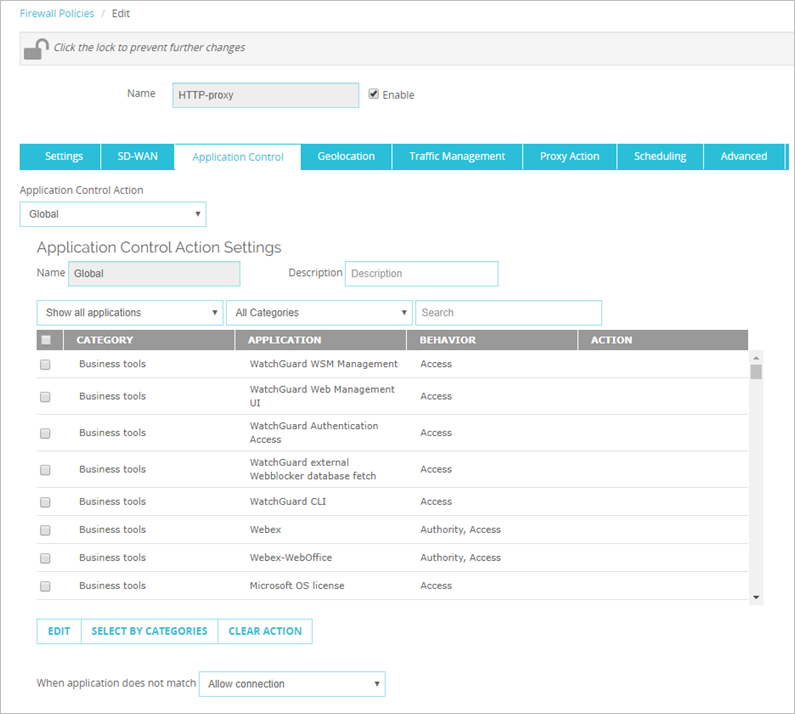Open the Application Control Action dropdown
The height and width of the screenshot is (714, 795).
[113, 214]
